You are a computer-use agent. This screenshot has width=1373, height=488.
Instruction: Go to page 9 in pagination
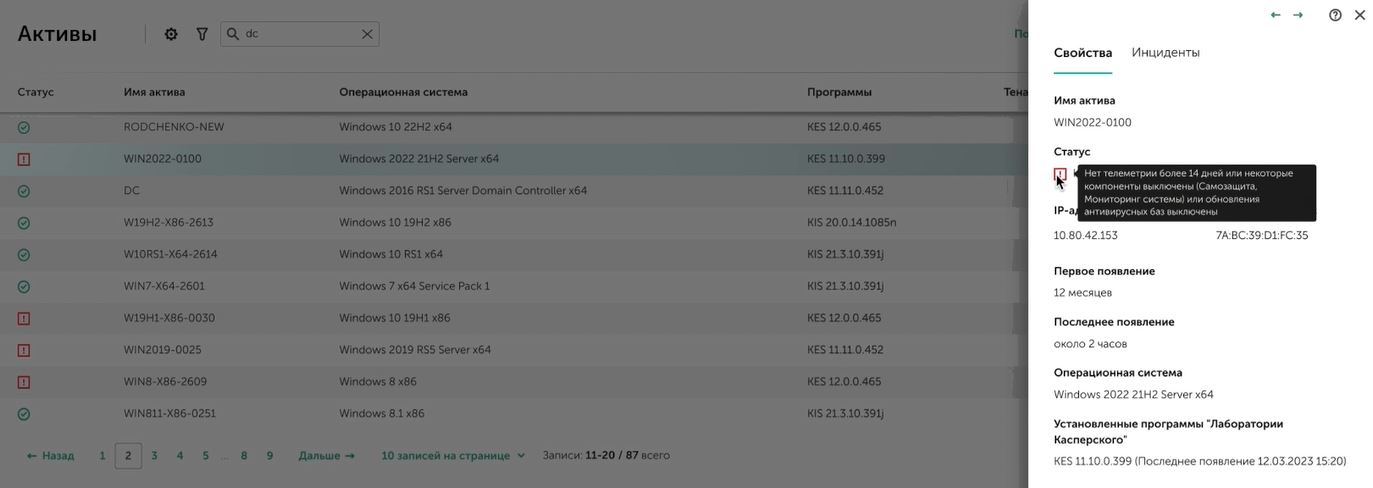pos(270,456)
